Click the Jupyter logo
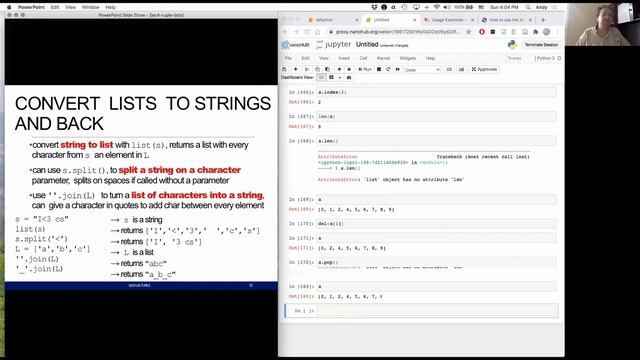This screenshot has width=640, height=360. coord(333,44)
